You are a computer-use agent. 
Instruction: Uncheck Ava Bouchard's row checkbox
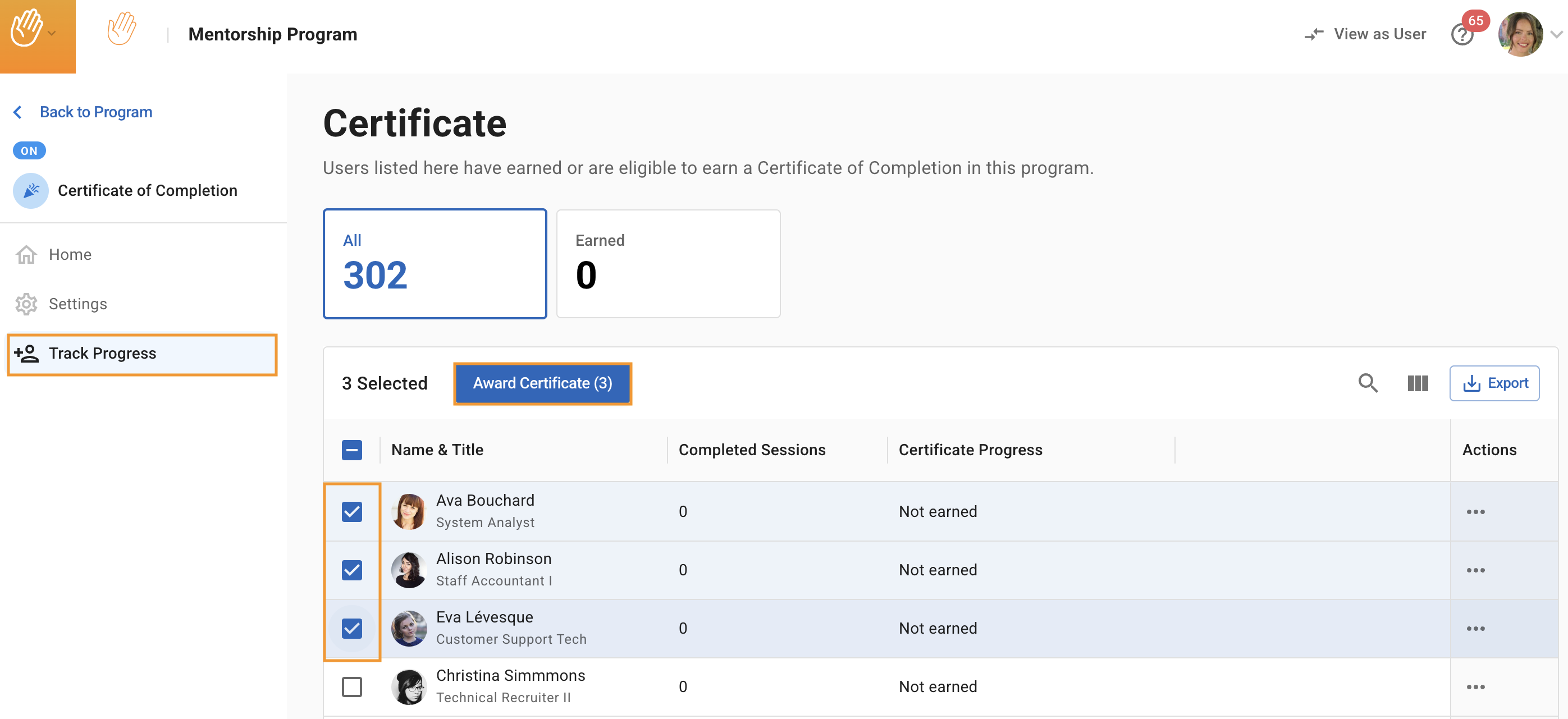352,511
